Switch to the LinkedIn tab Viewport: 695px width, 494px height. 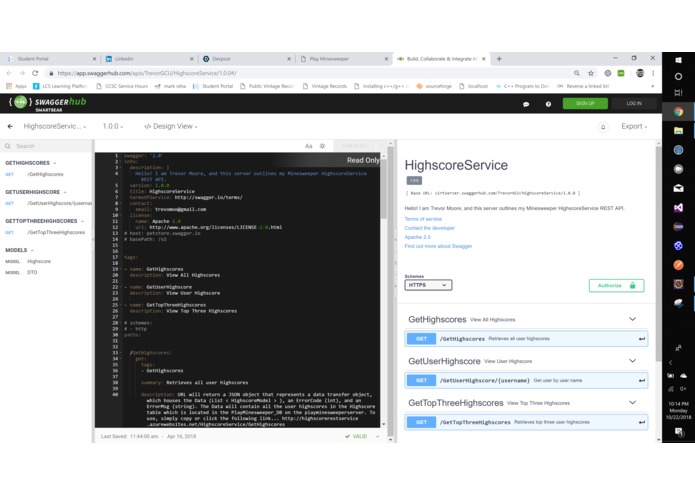click(x=148, y=58)
